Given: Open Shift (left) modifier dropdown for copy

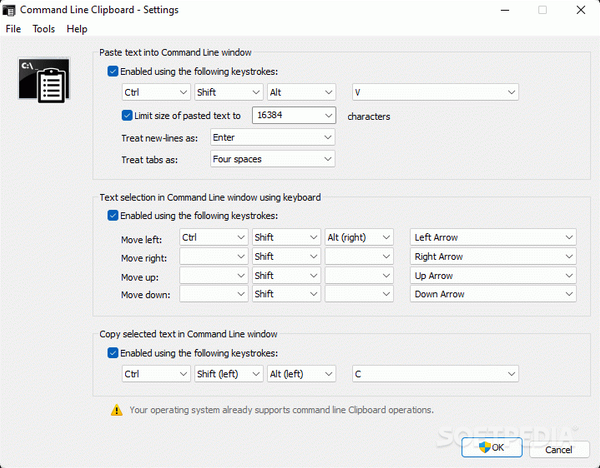Looking at the screenshot, I should (x=228, y=374).
